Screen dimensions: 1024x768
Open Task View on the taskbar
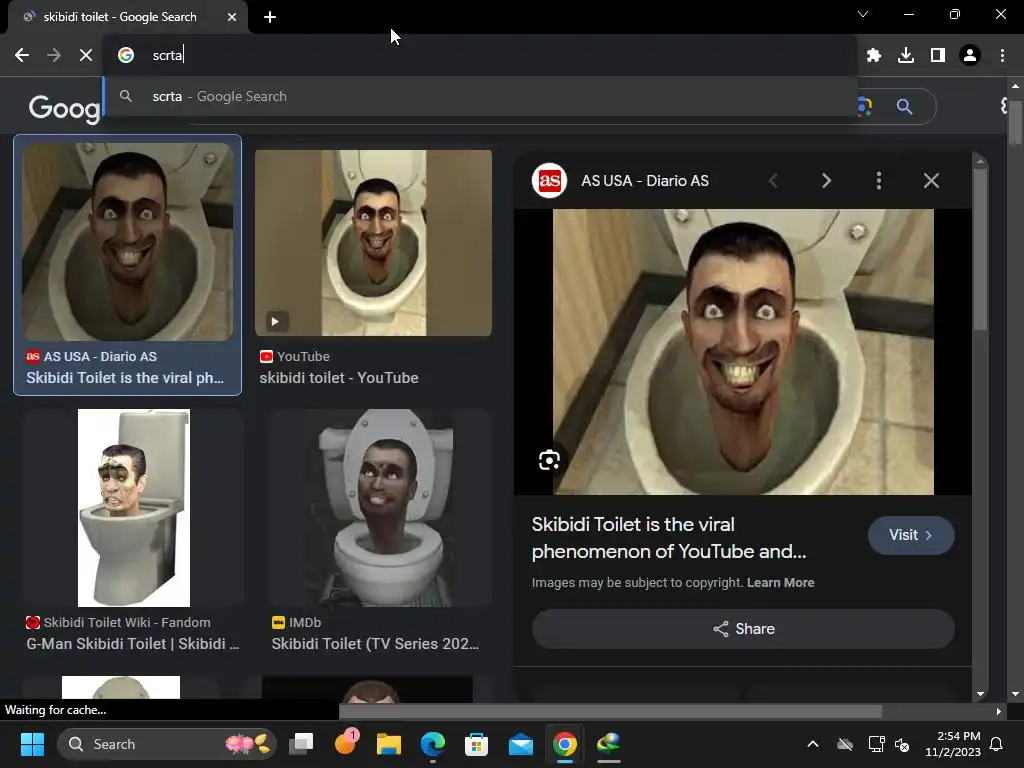click(302, 744)
